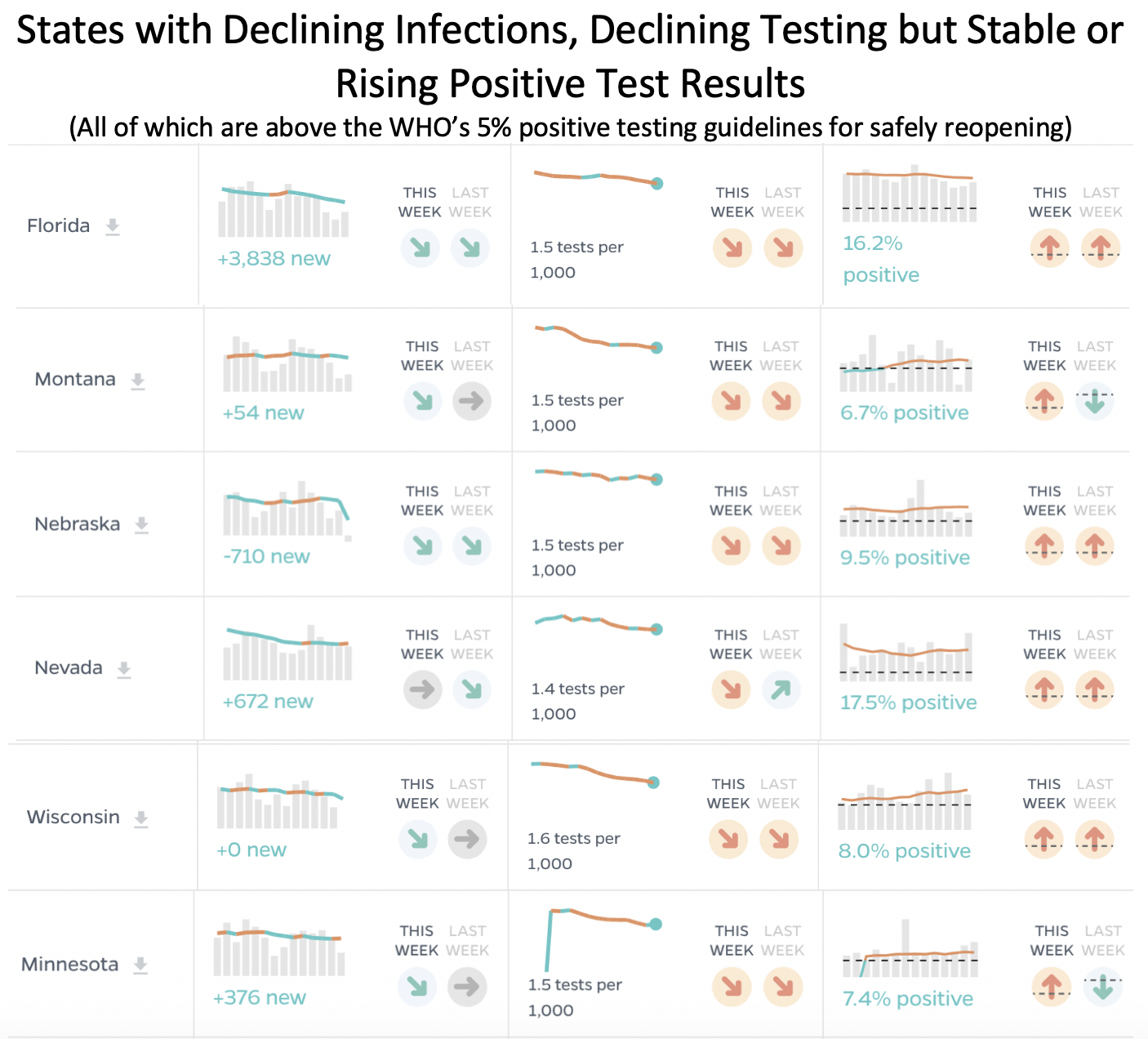Click the download icon next to Nevada
Image resolution: width=1148 pixels, height=1039 pixels.
tap(124, 669)
